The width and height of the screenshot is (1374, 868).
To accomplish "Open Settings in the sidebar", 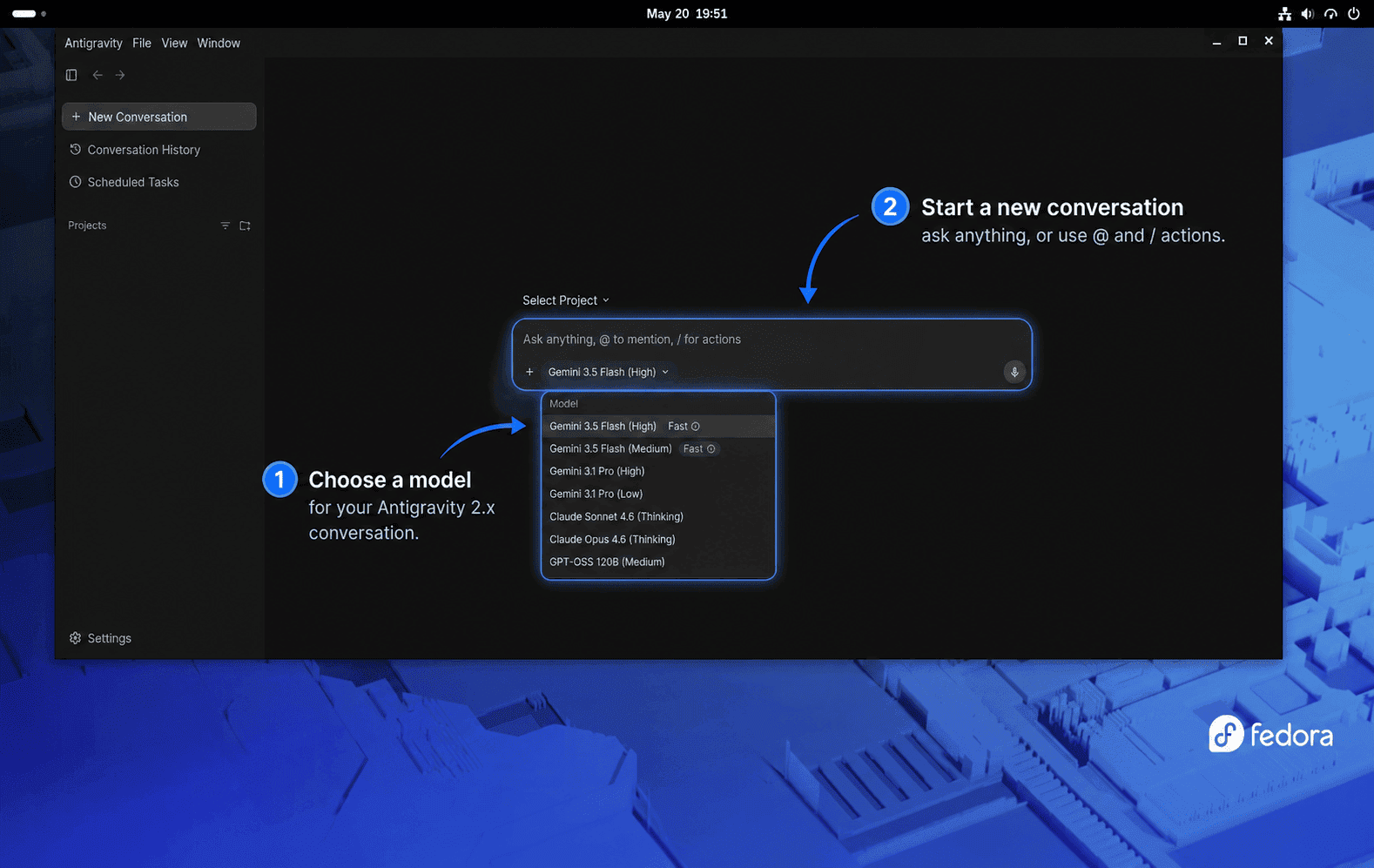I will pyautogui.click(x=100, y=638).
